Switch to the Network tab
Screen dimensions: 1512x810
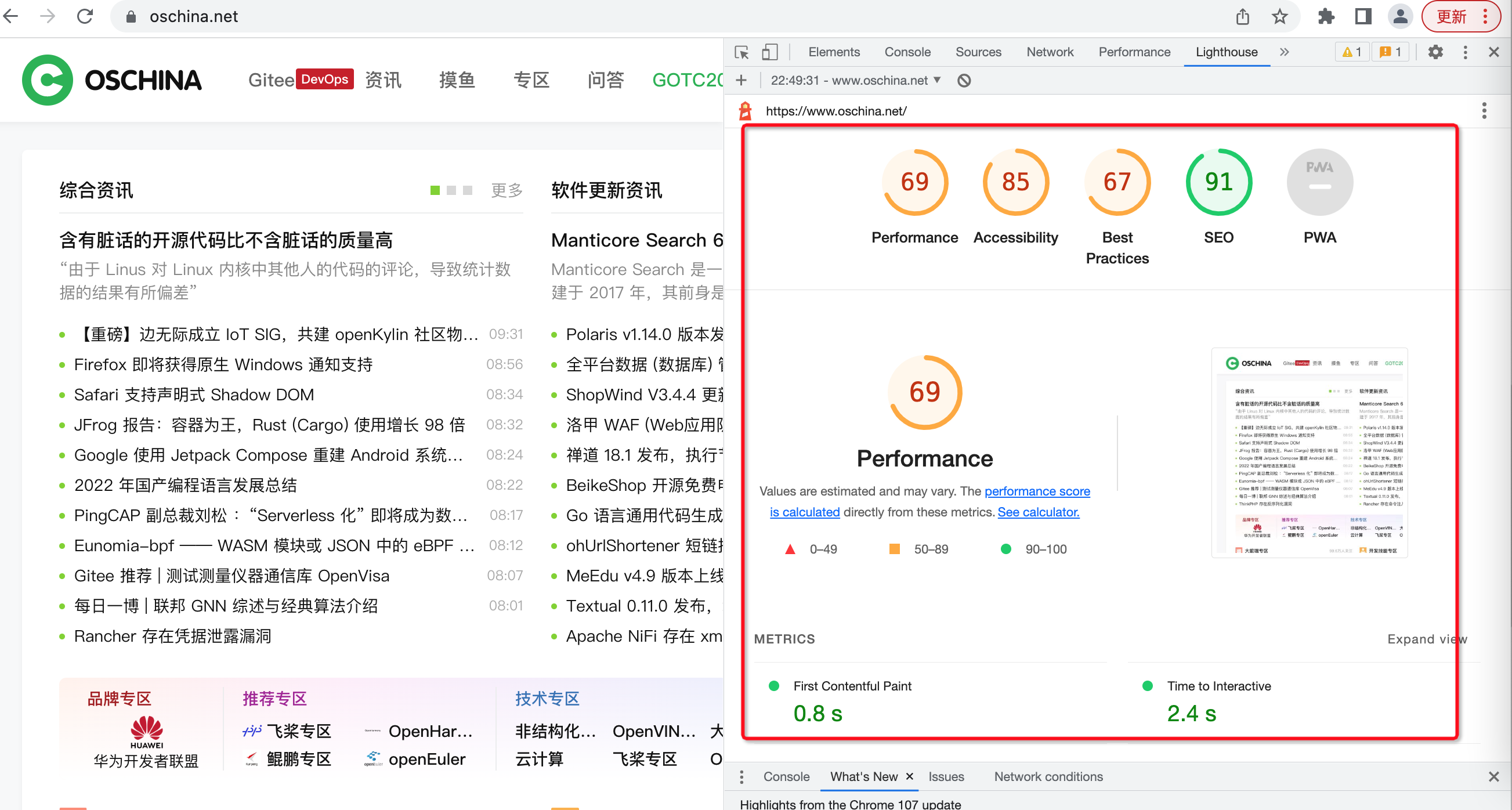coord(1050,52)
